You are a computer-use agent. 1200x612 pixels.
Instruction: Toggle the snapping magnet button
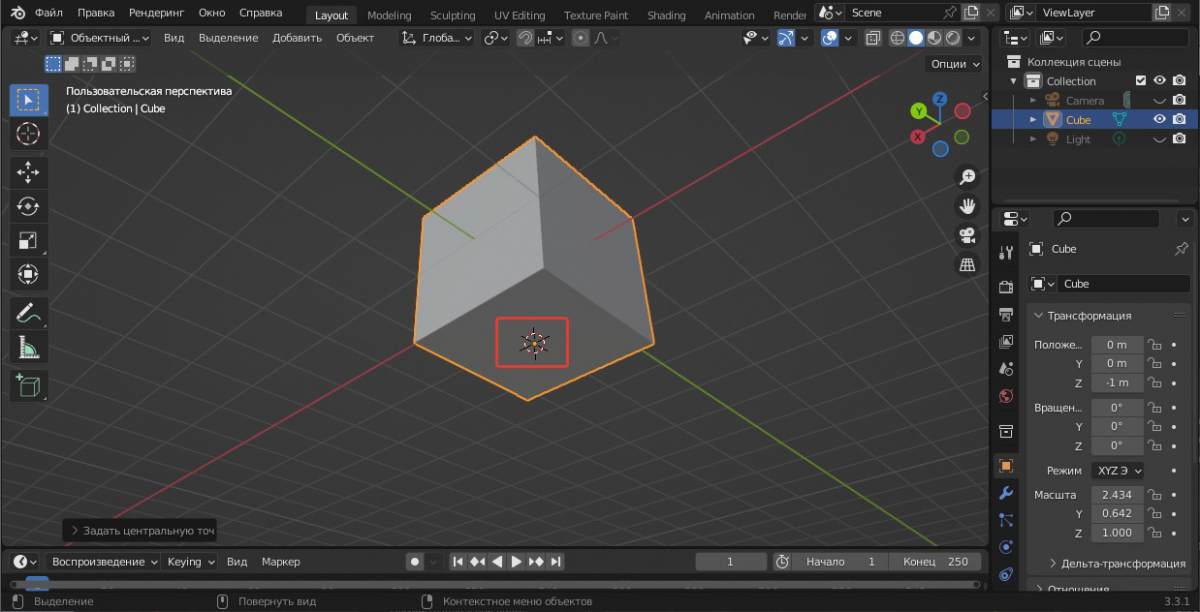[x=525, y=38]
